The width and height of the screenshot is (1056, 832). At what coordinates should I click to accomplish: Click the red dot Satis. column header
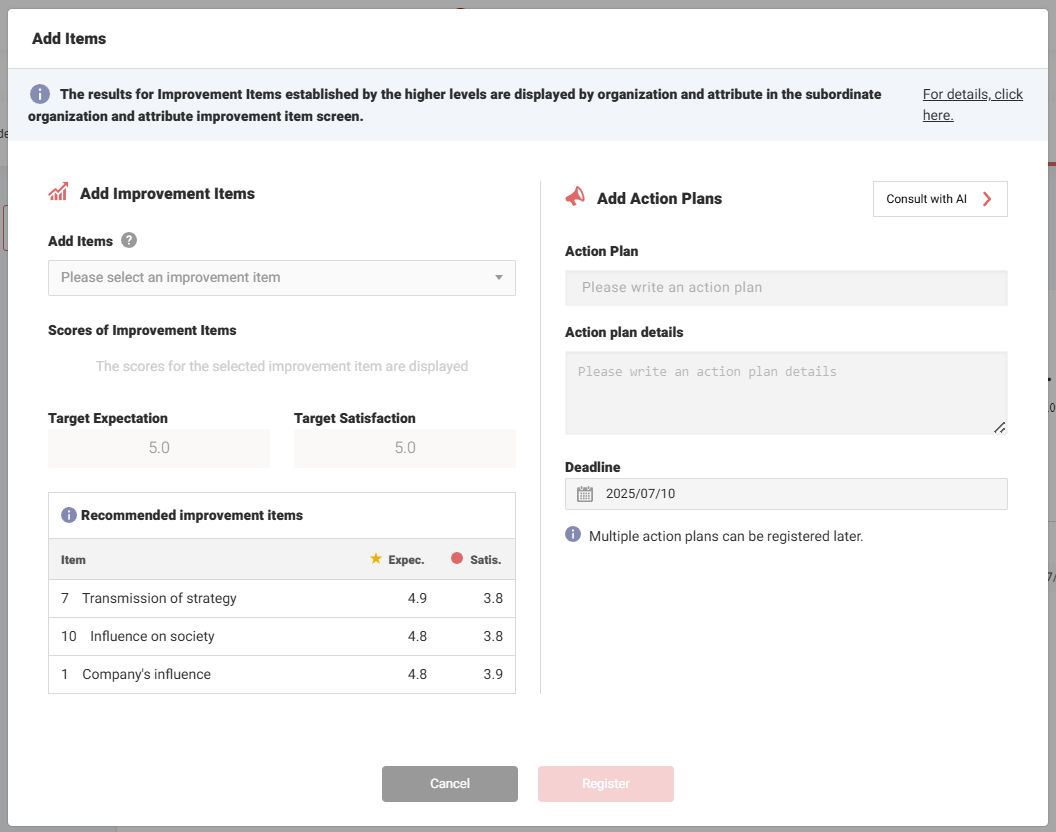pos(457,559)
